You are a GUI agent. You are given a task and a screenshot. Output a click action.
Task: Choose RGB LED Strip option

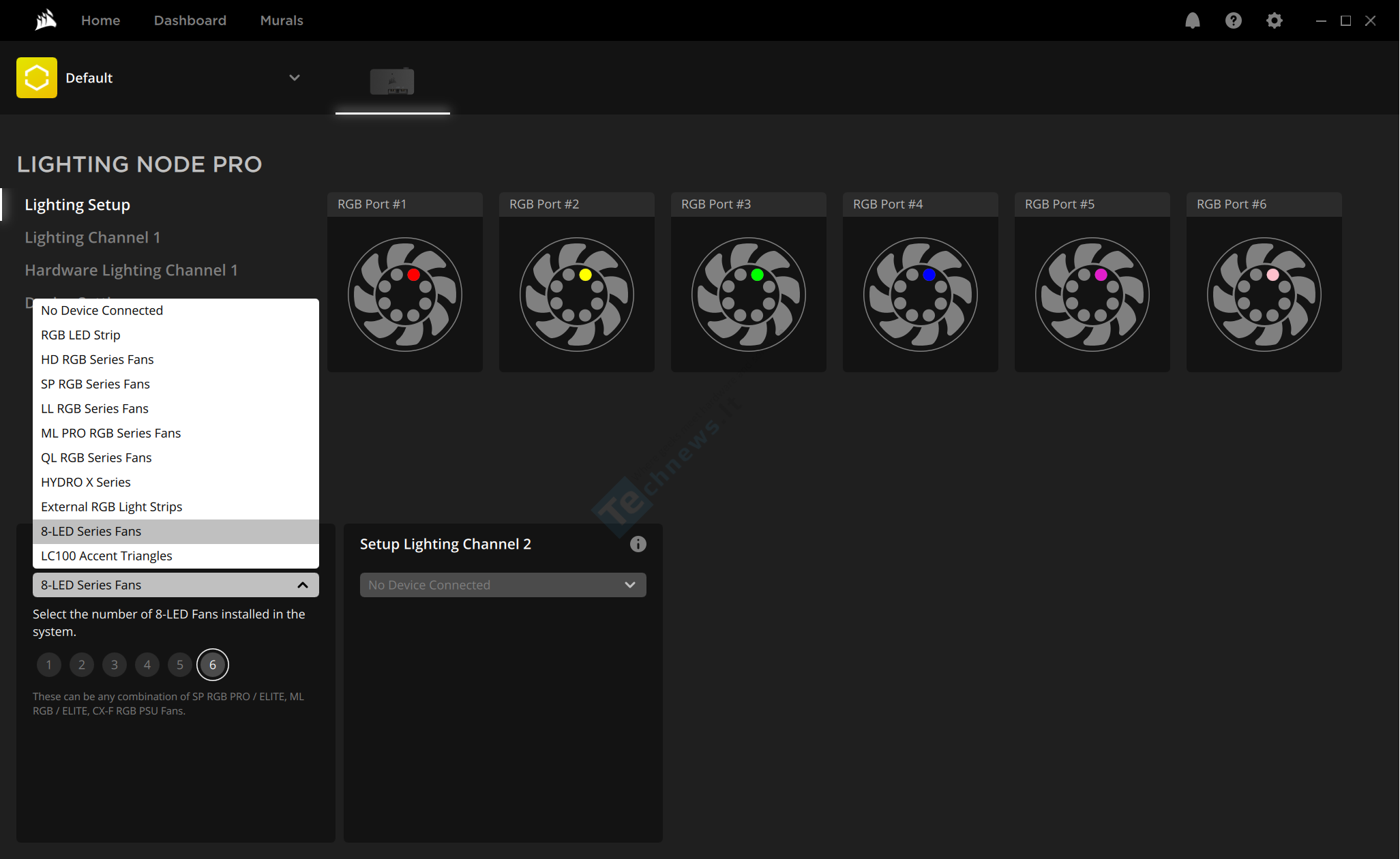point(176,335)
